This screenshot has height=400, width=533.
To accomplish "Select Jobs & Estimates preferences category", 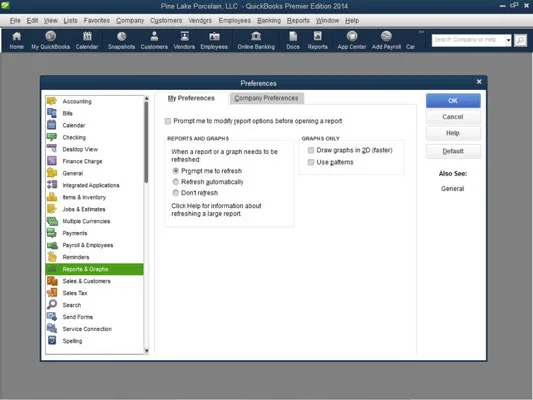I will click(94, 209).
